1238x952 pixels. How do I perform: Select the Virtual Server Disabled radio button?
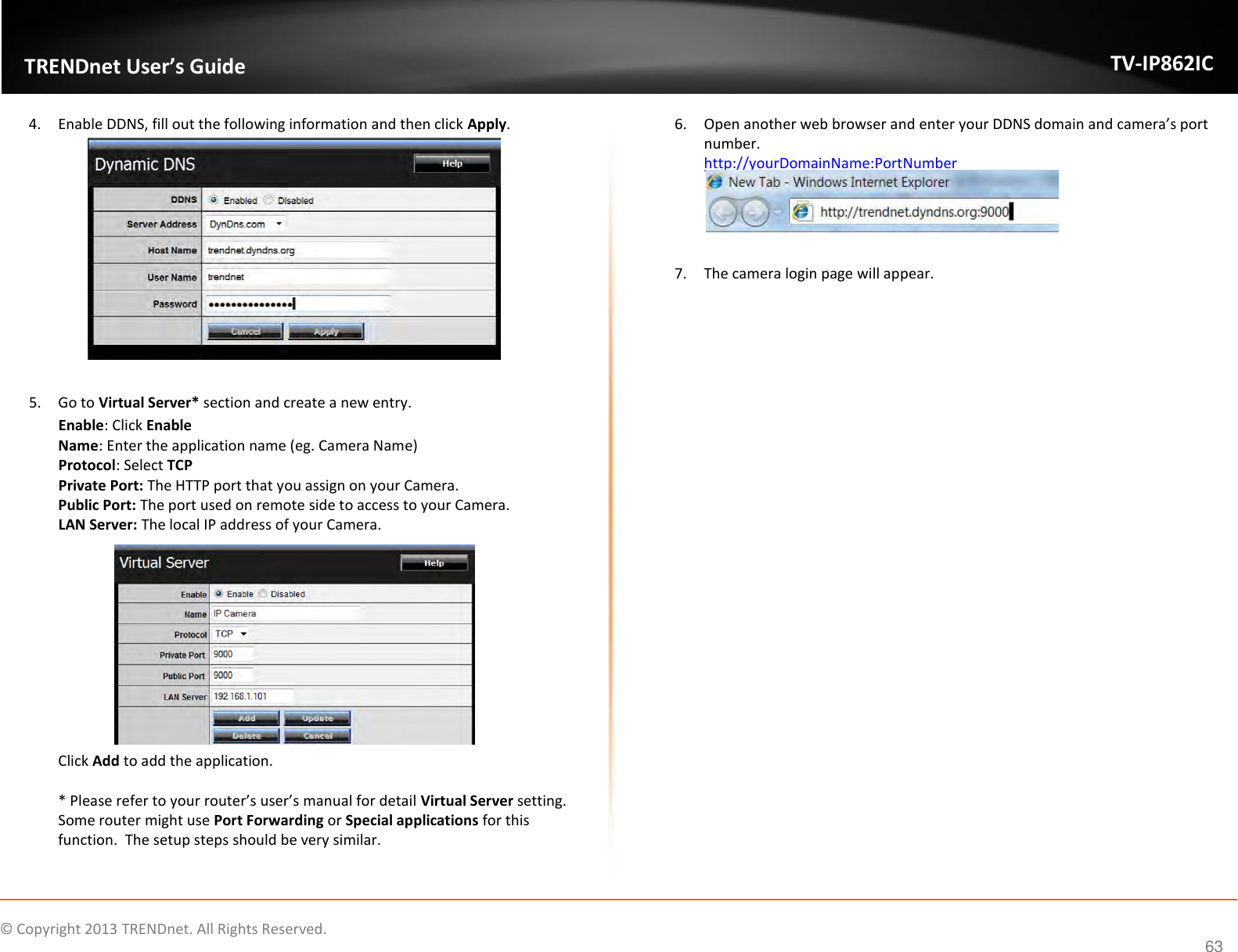click(x=263, y=594)
